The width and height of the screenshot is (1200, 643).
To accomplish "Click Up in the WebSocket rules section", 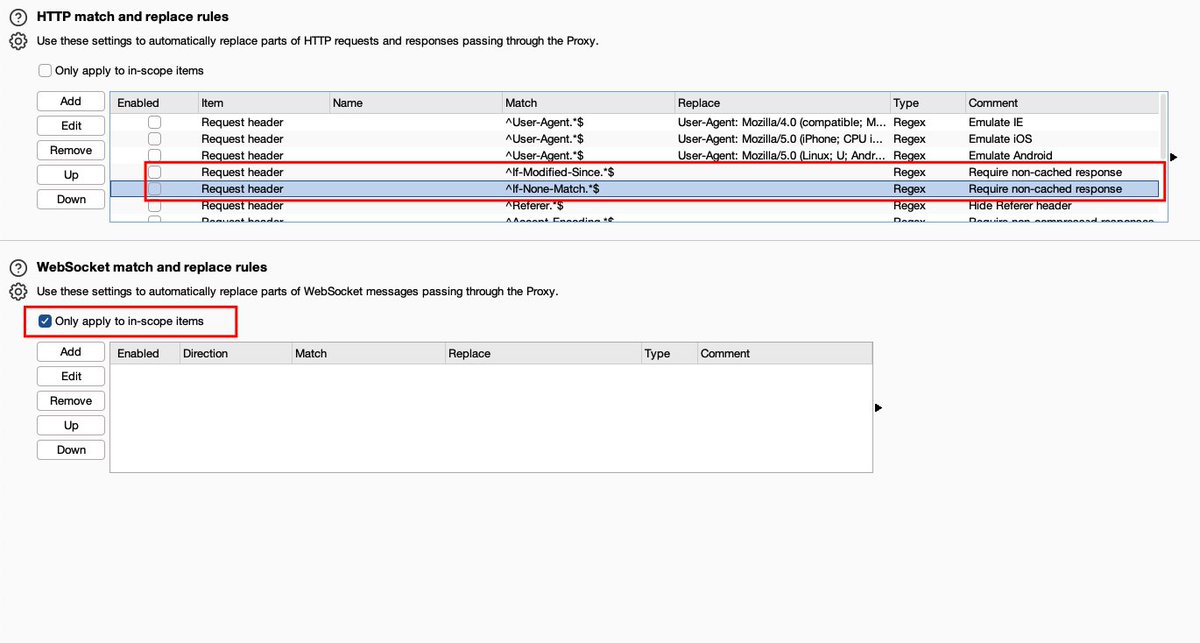I will 71,425.
